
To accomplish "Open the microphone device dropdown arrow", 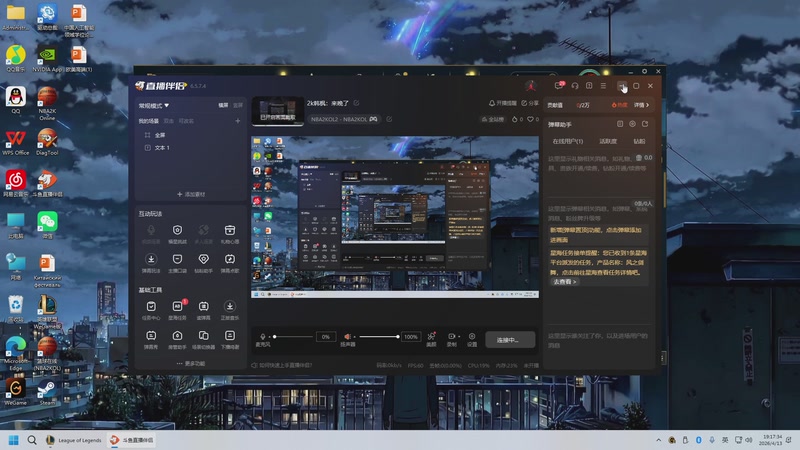I will (x=269, y=337).
